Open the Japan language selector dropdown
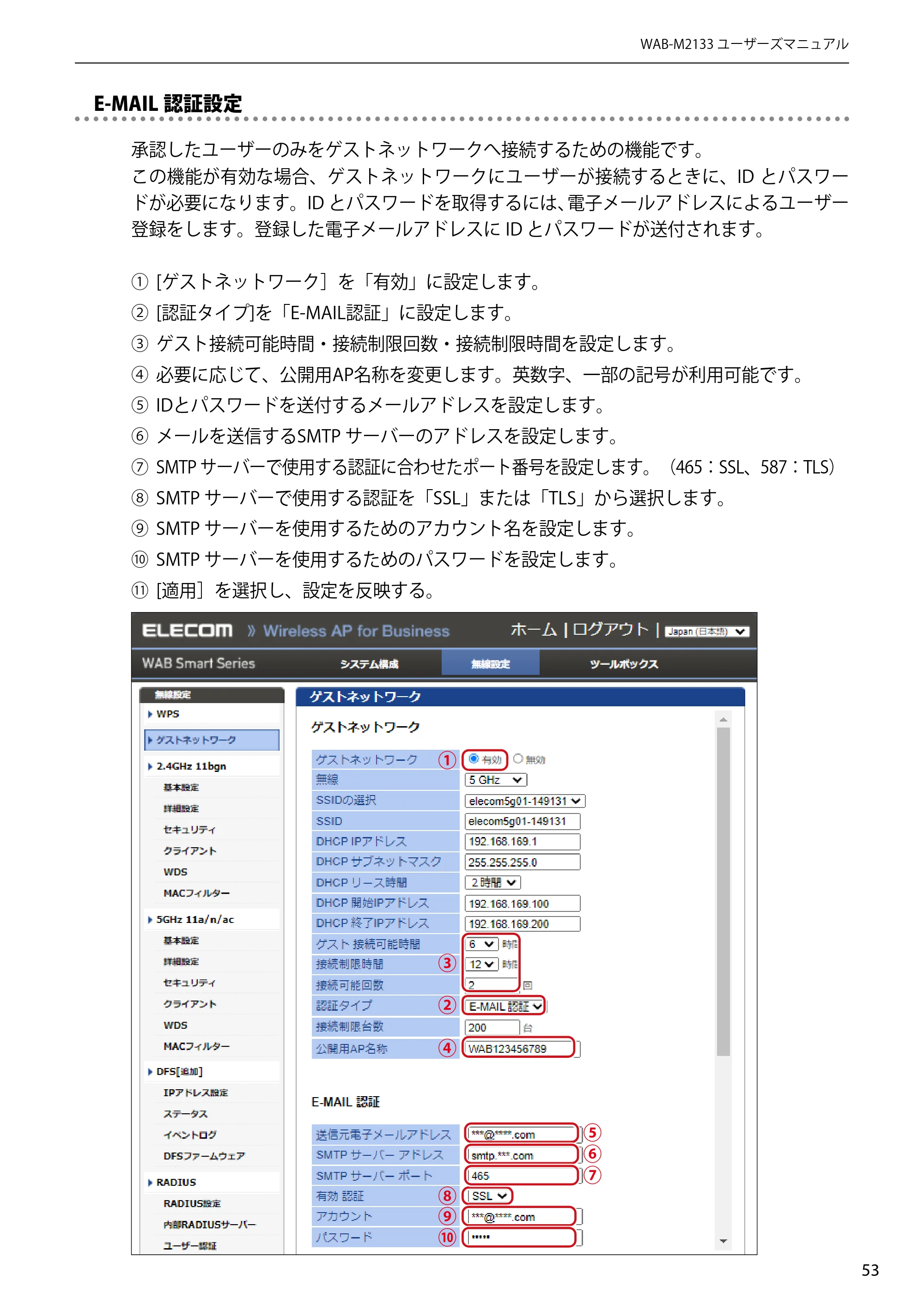The width and height of the screenshot is (924, 1311). (707, 631)
